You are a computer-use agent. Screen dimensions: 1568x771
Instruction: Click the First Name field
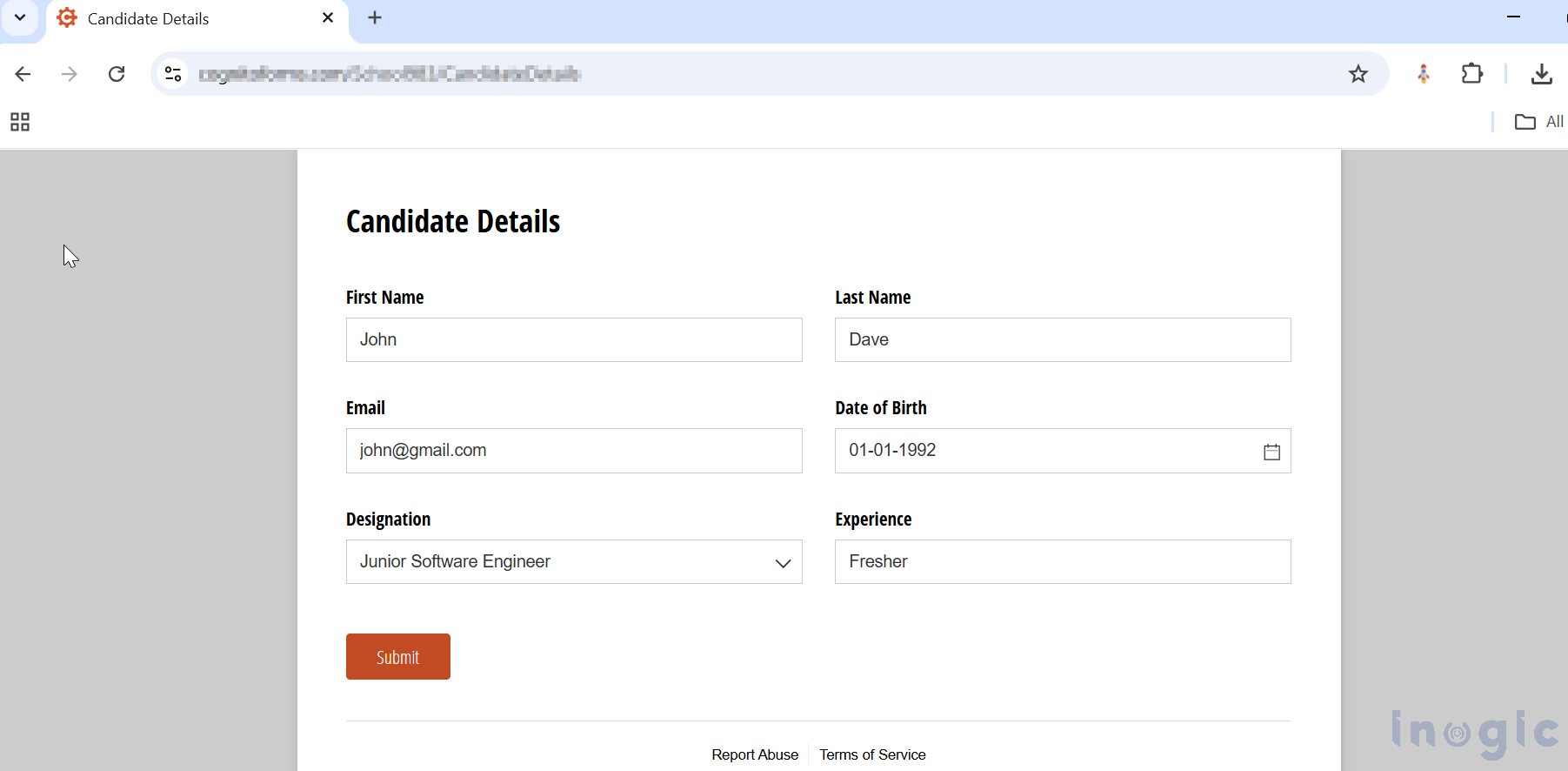pyautogui.click(x=574, y=339)
